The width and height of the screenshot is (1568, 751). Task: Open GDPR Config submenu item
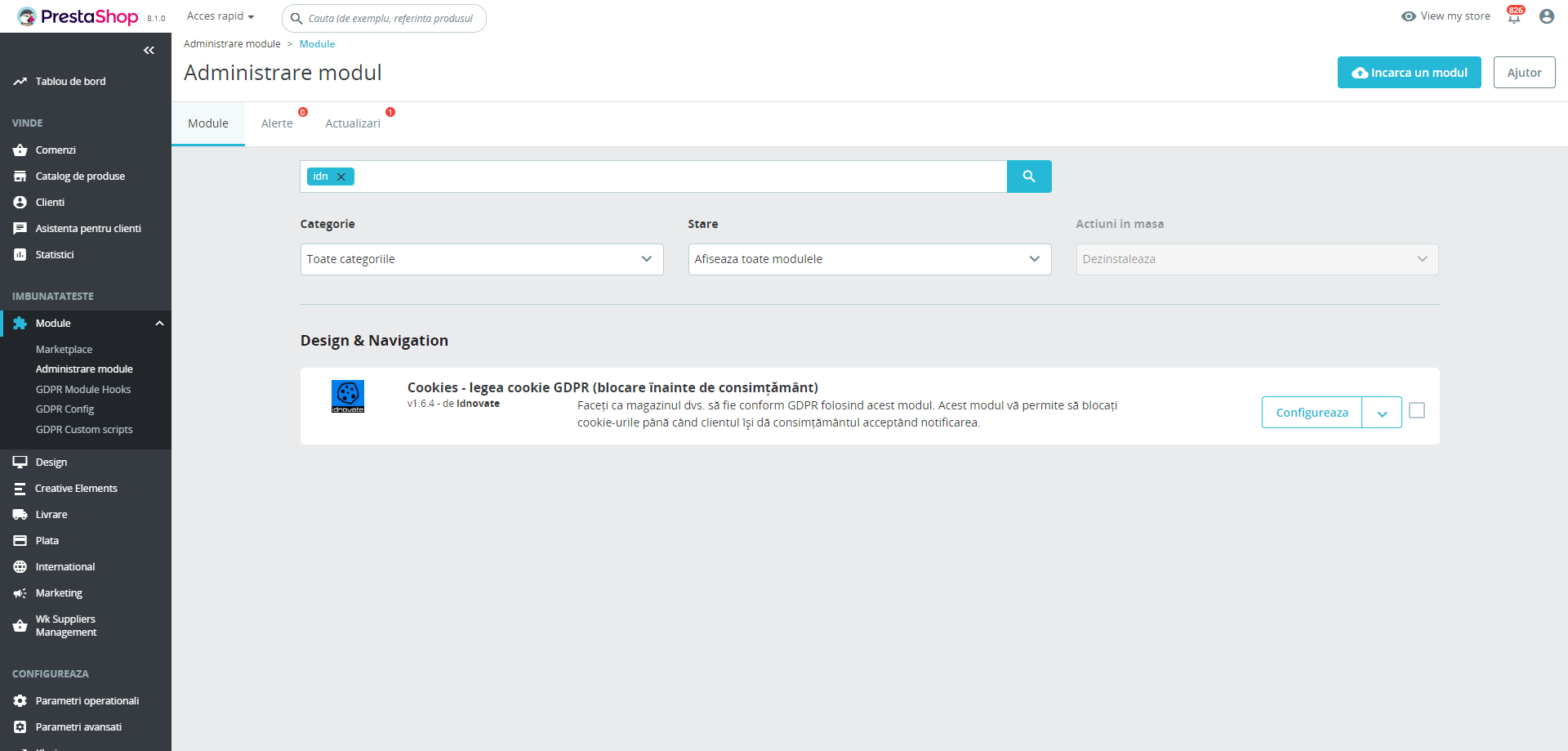pos(65,409)
